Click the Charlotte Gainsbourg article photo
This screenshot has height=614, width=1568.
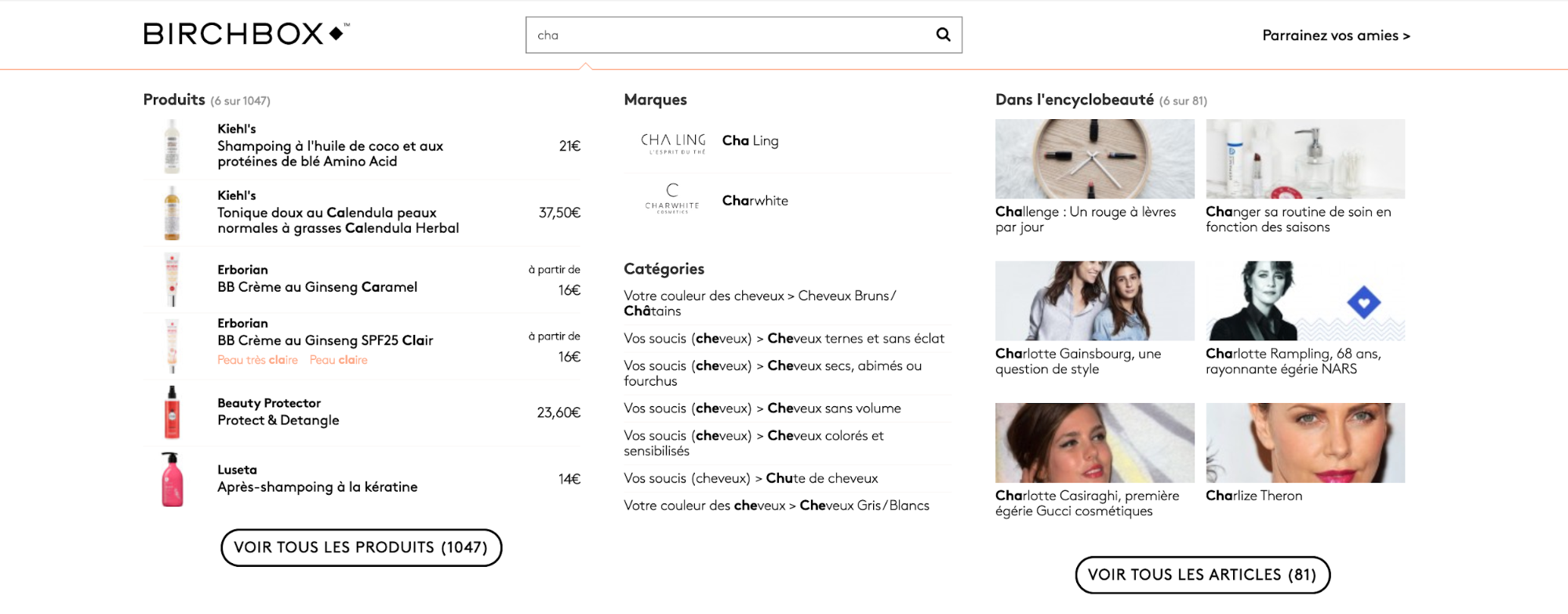(1094, 300)
